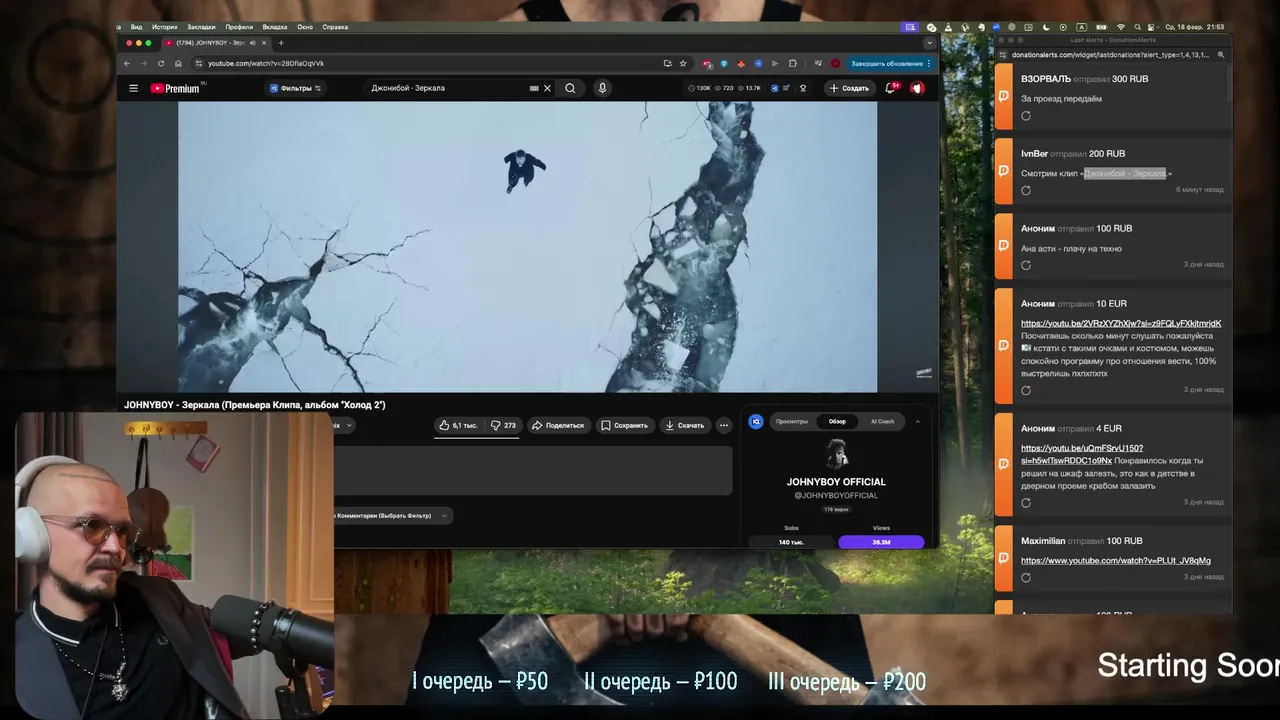Open browser extensions puzzle icon
Viewport: 1280px width, 720px height.
click(792, 63)
